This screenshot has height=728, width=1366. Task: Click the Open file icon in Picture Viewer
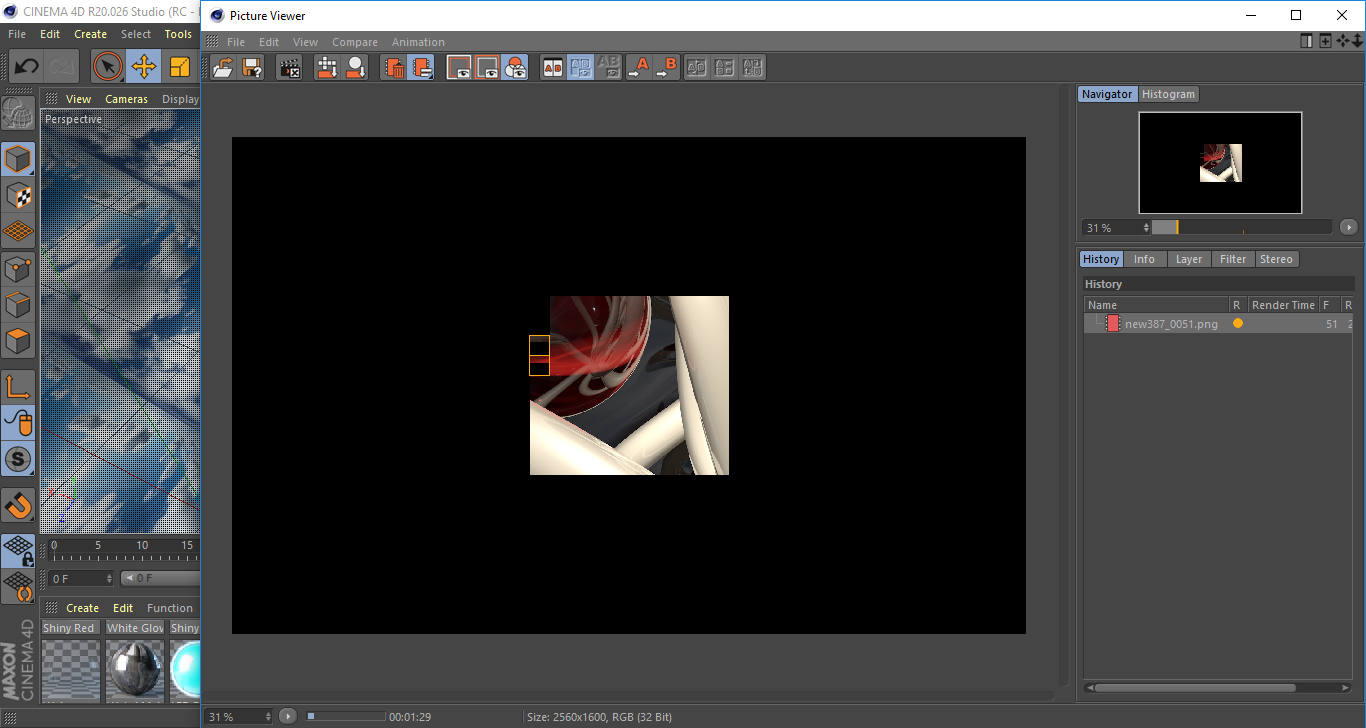click(223, 68)
